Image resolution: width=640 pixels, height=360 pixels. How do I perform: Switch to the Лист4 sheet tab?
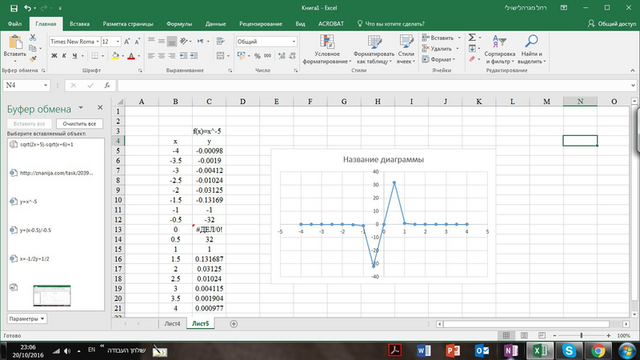point(172,323)
